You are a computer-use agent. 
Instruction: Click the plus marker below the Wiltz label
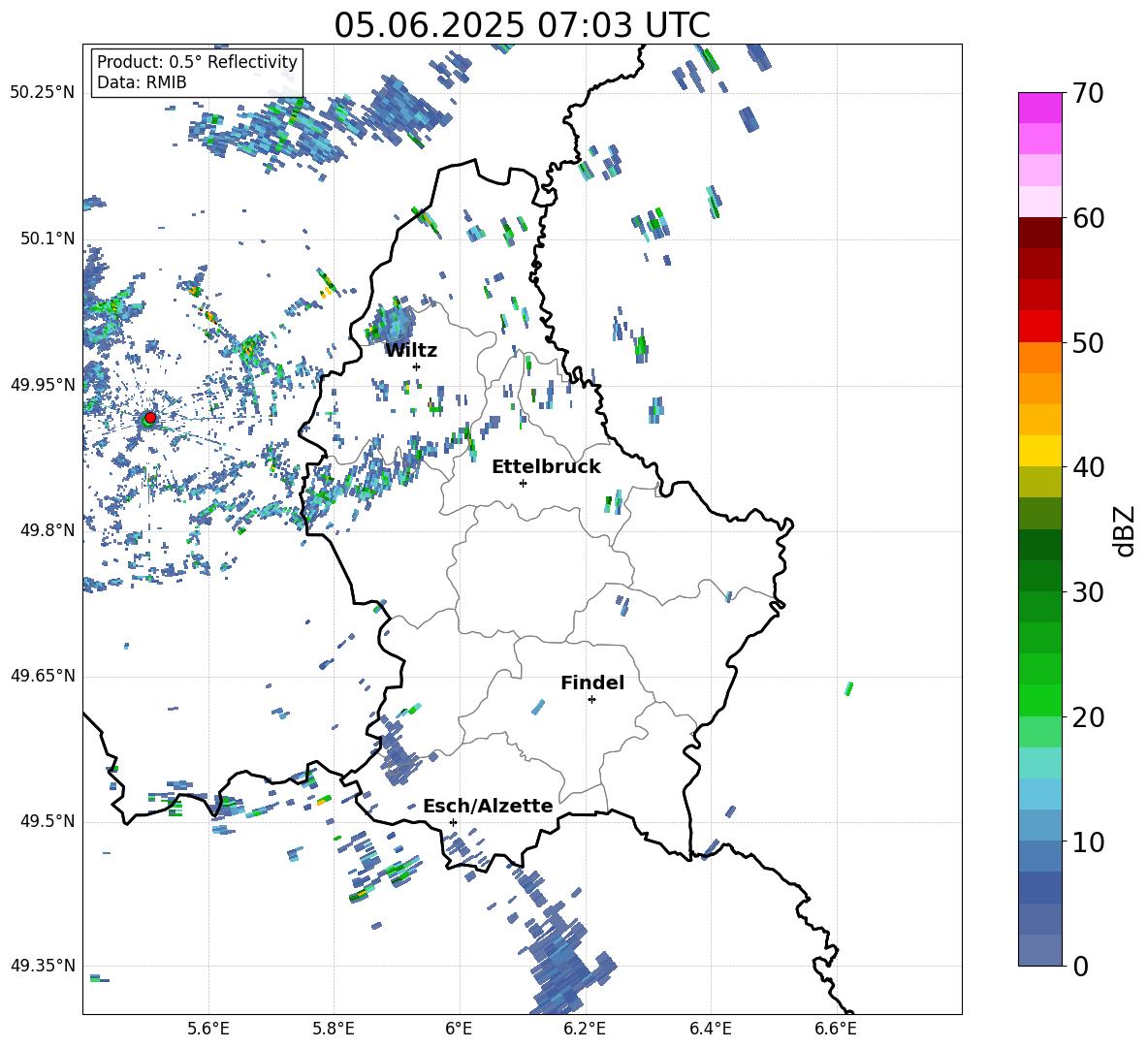click(x=417, y=366)
